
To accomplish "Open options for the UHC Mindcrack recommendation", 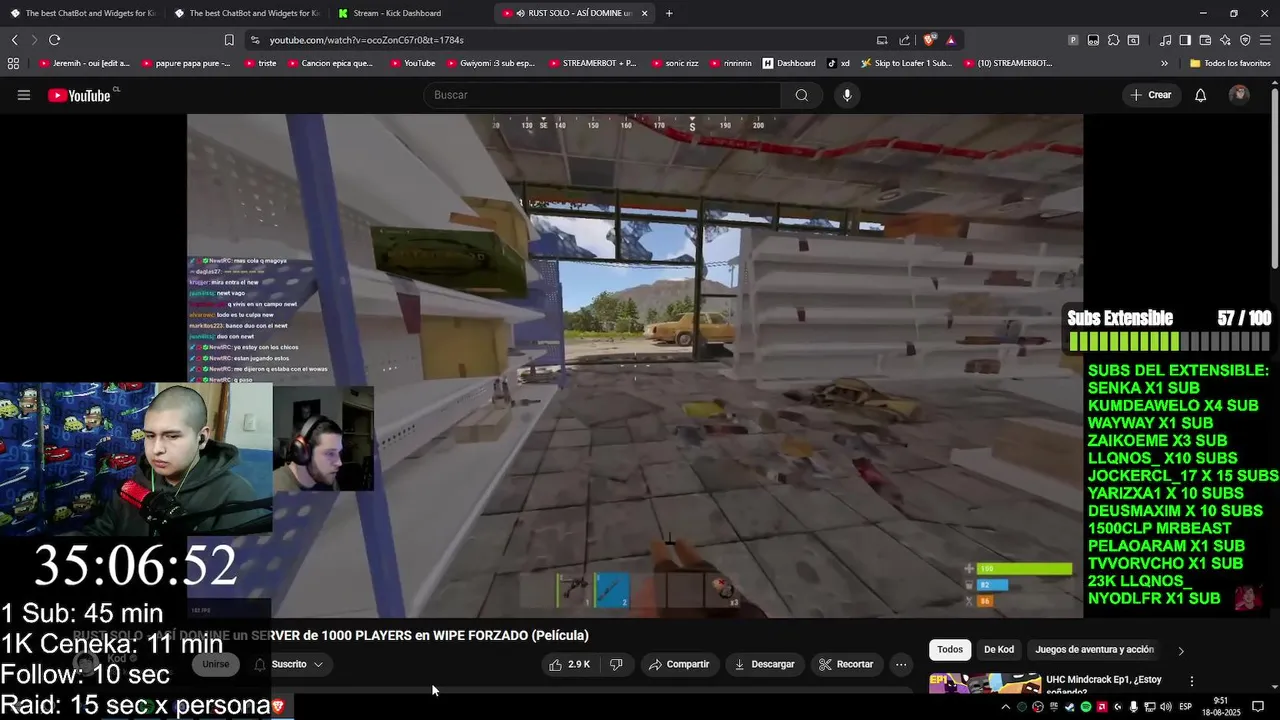I will (x=1191, y=681).
